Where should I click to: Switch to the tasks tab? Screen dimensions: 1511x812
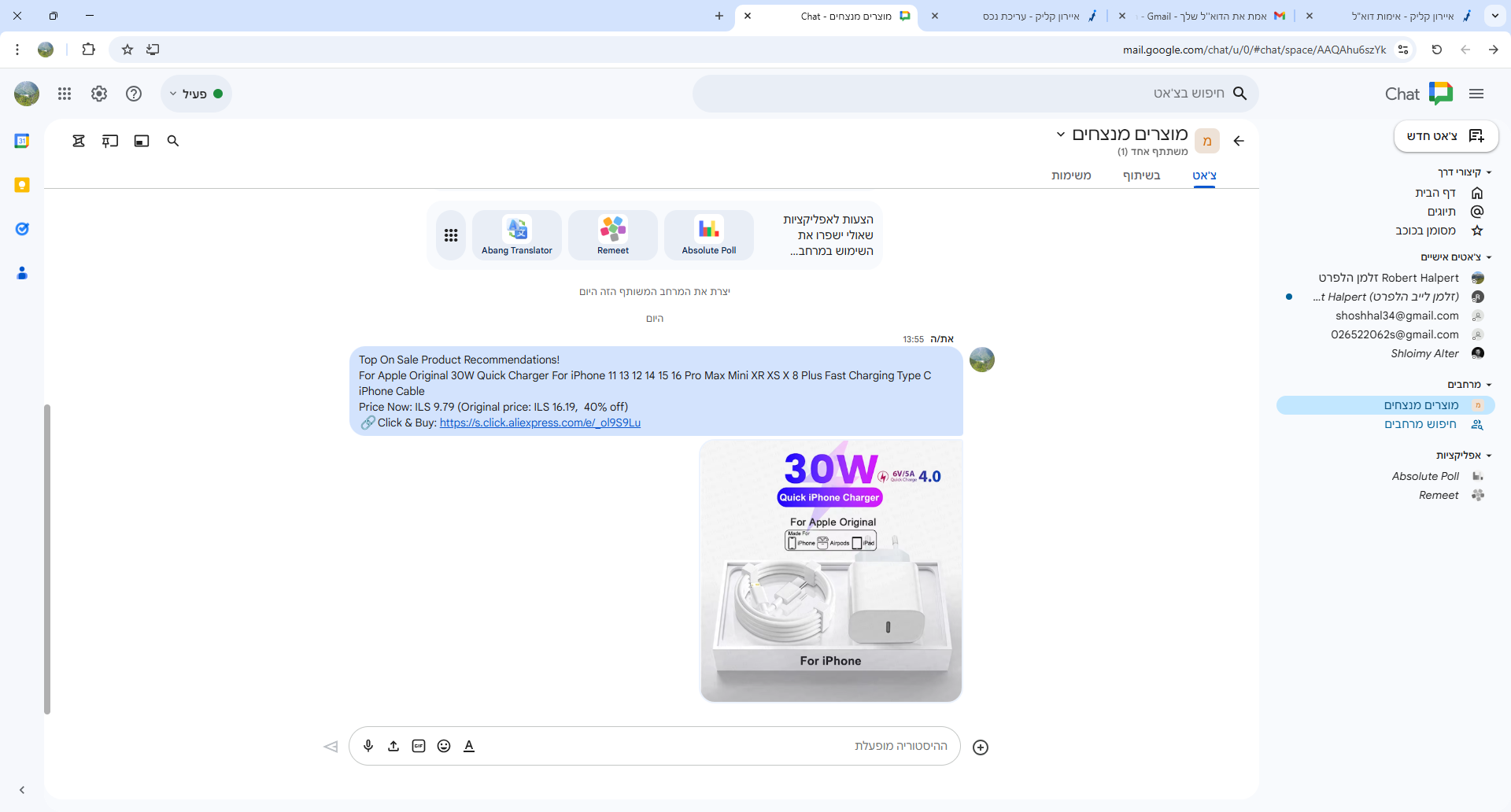(x=1071, y=175)
